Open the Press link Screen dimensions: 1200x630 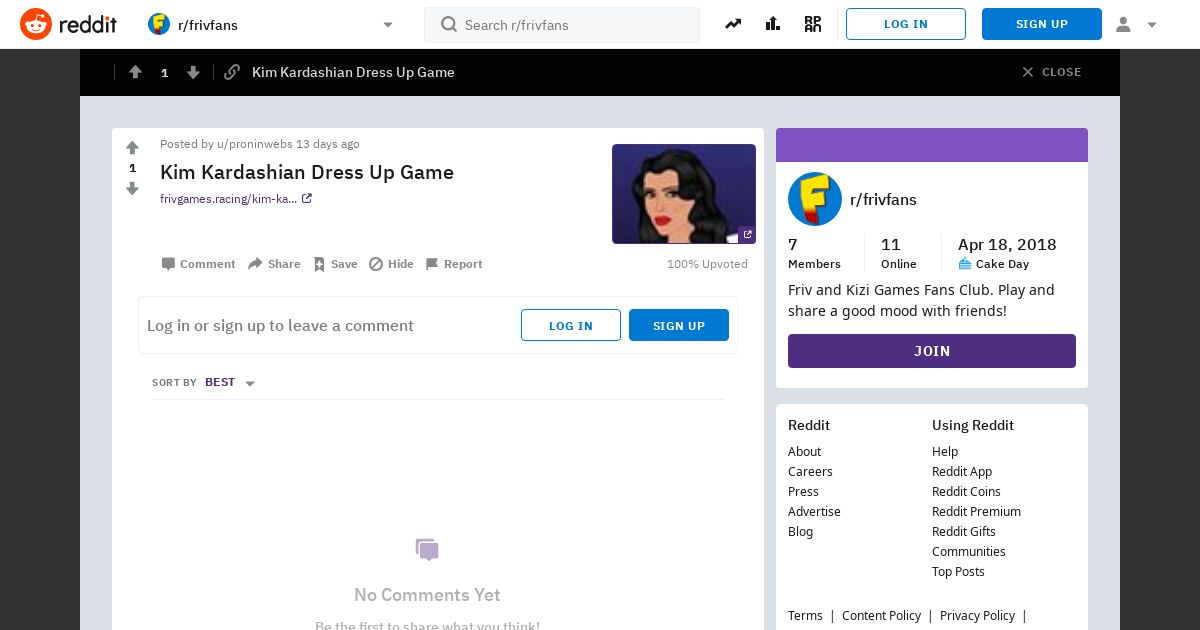[x=803, y=492]
